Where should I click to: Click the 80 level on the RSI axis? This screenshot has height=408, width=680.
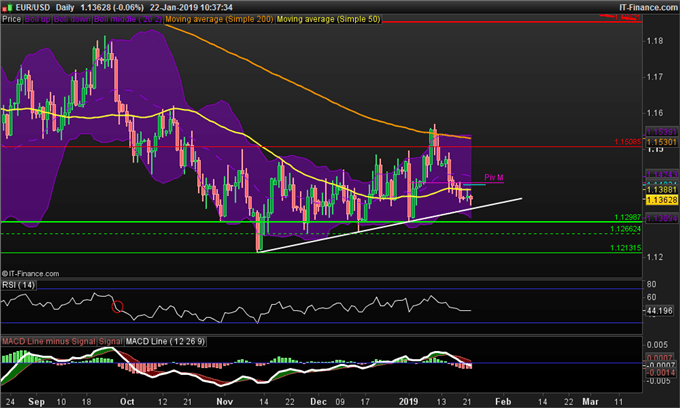[651, 284]
